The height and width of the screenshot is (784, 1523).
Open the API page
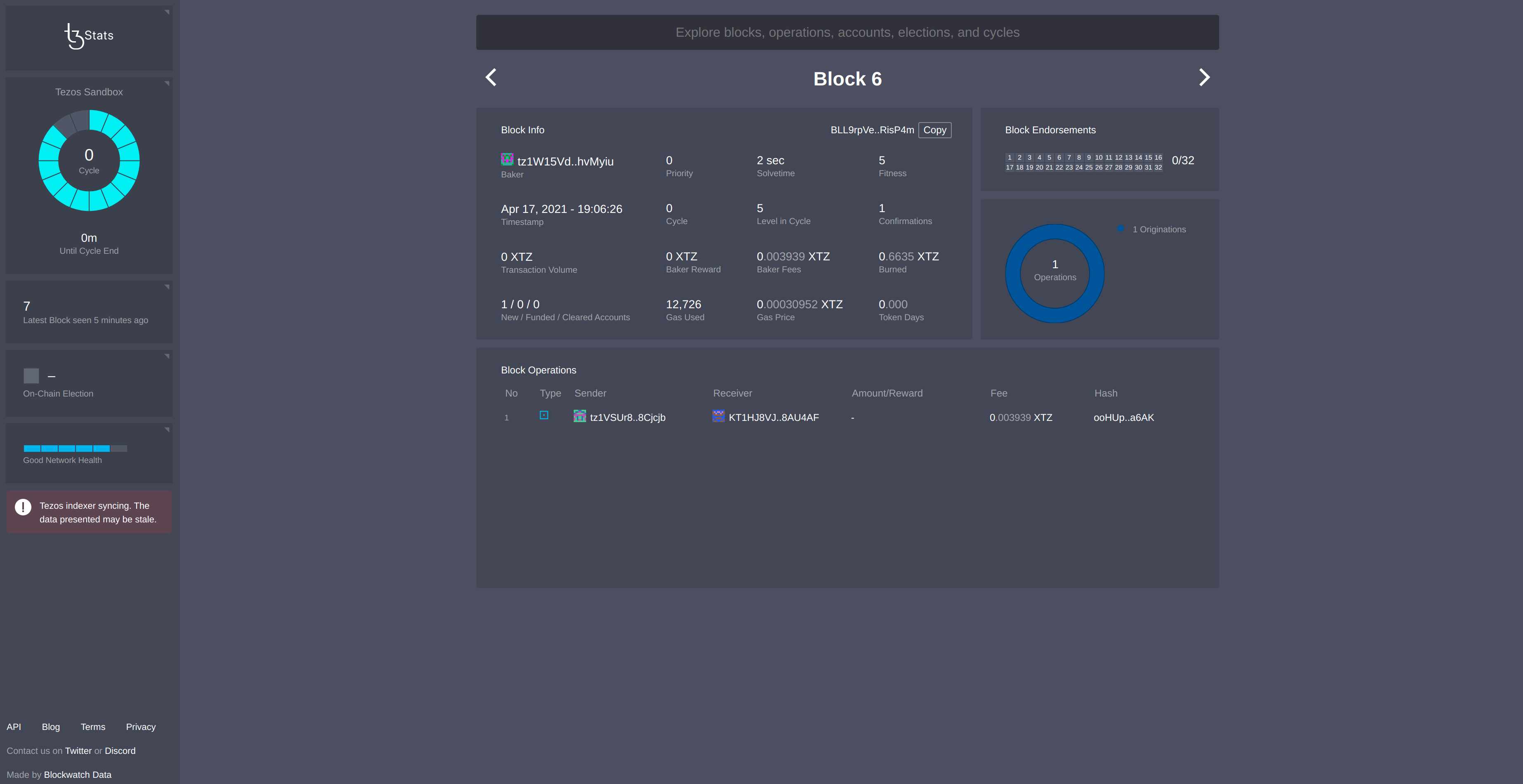(14, 727)
